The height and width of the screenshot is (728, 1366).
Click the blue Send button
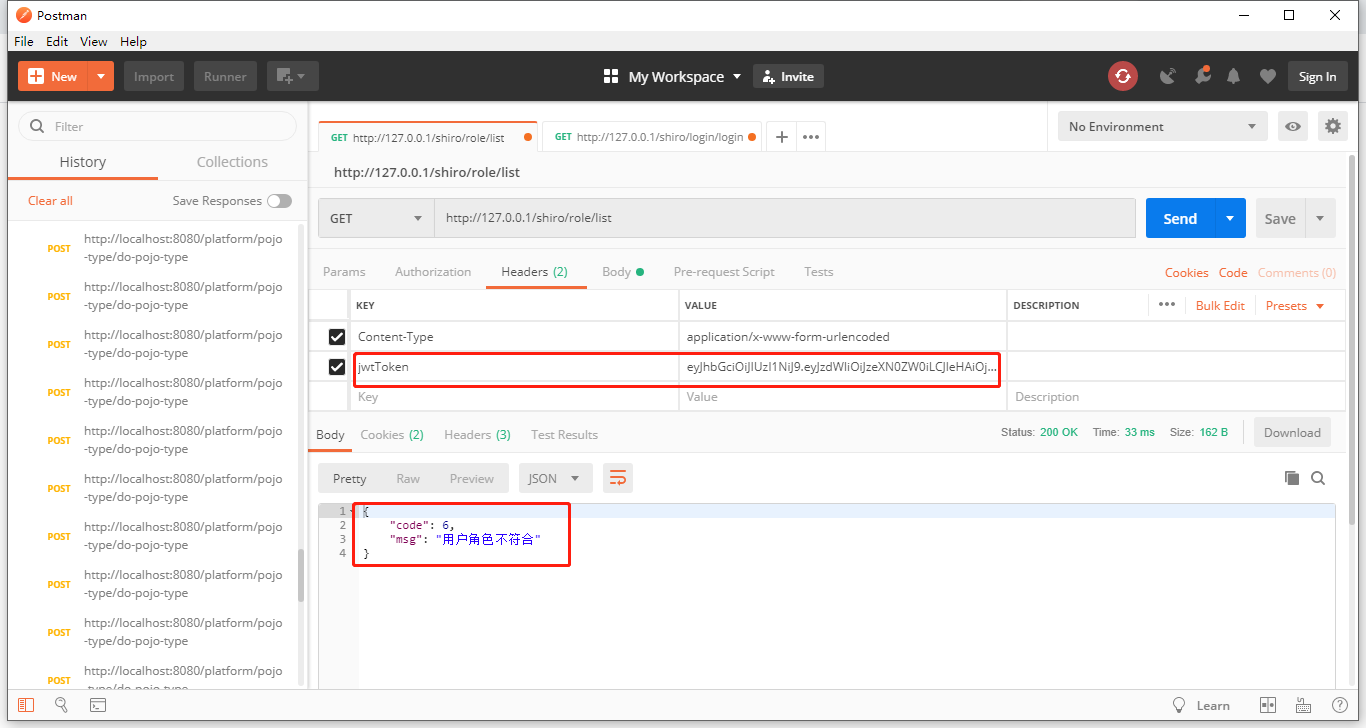point(1180,218)
